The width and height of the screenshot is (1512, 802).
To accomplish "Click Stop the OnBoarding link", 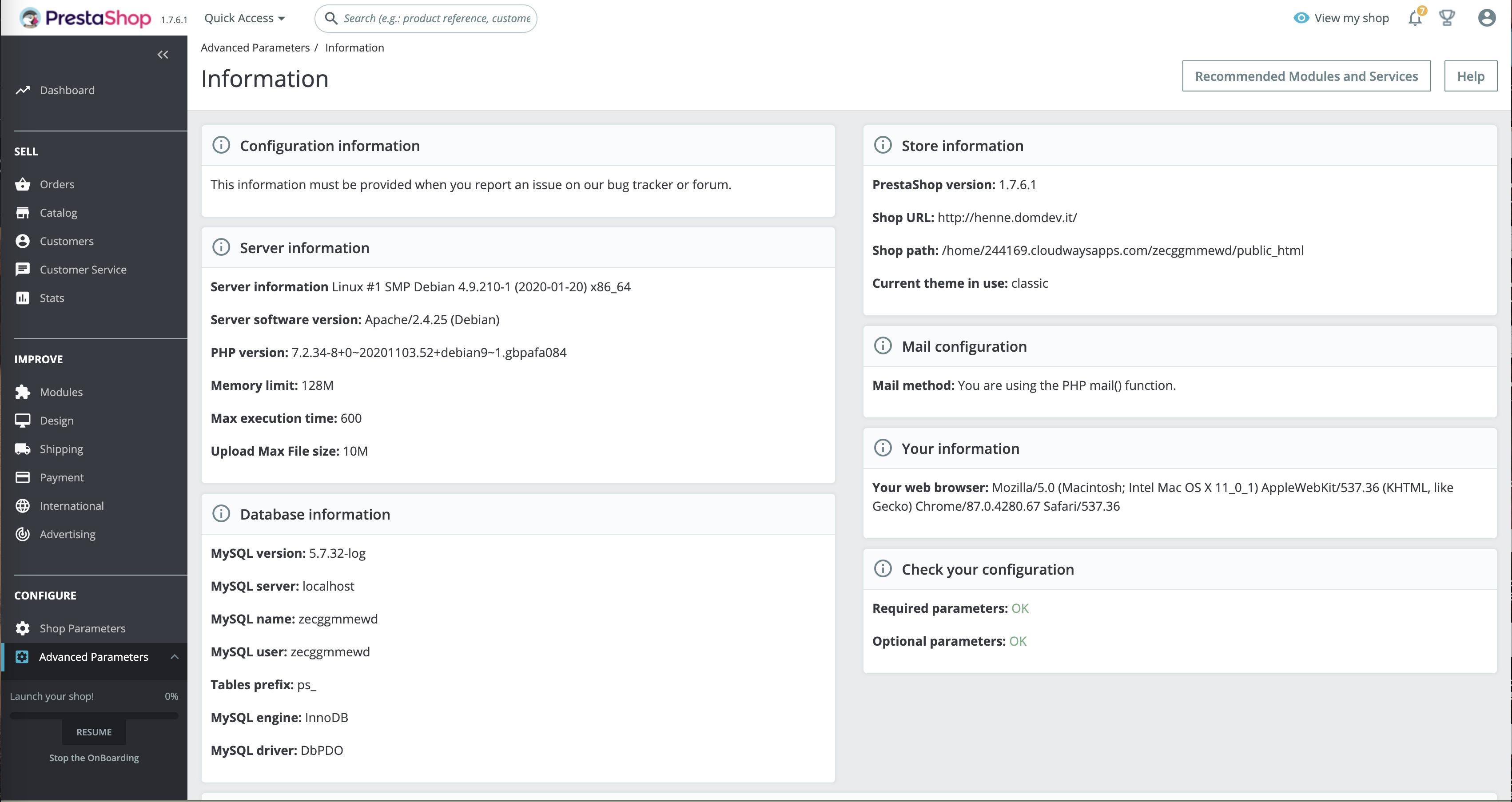I will [x=94, y=758].
